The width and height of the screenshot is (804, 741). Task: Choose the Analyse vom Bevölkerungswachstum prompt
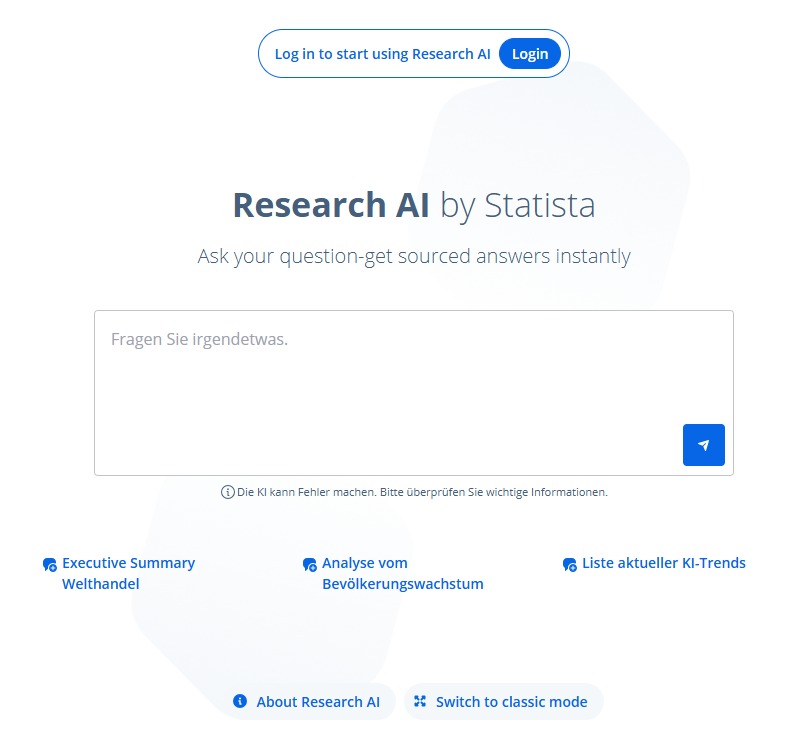pos(402,573)
